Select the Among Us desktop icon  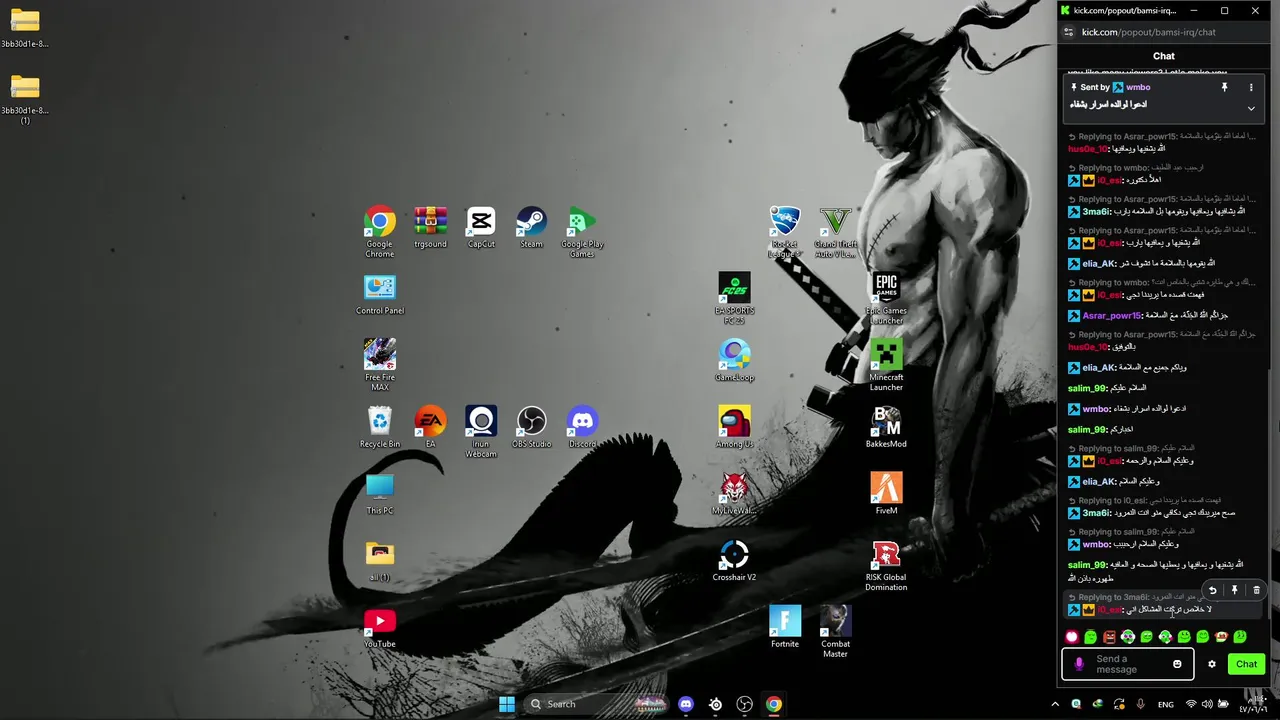click(734, 427)
